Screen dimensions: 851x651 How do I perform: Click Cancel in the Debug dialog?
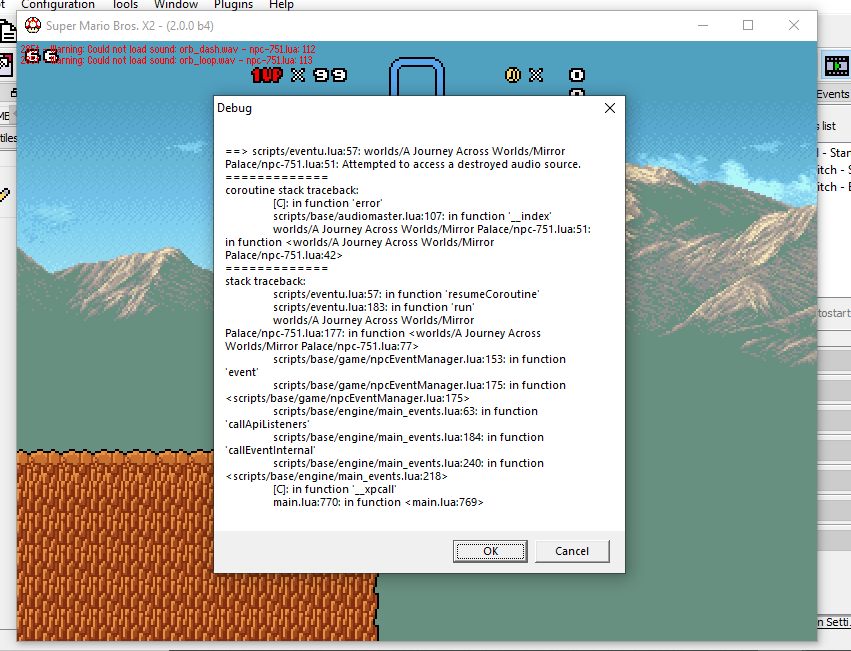572,551
